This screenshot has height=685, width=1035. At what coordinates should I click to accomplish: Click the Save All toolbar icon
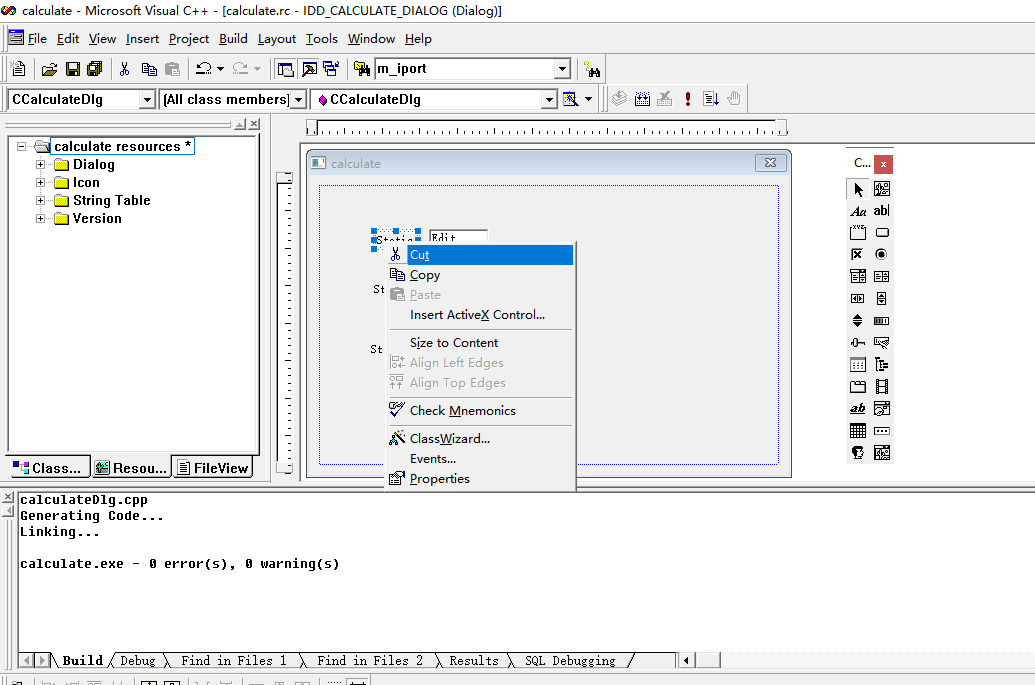tap(93, 68)
